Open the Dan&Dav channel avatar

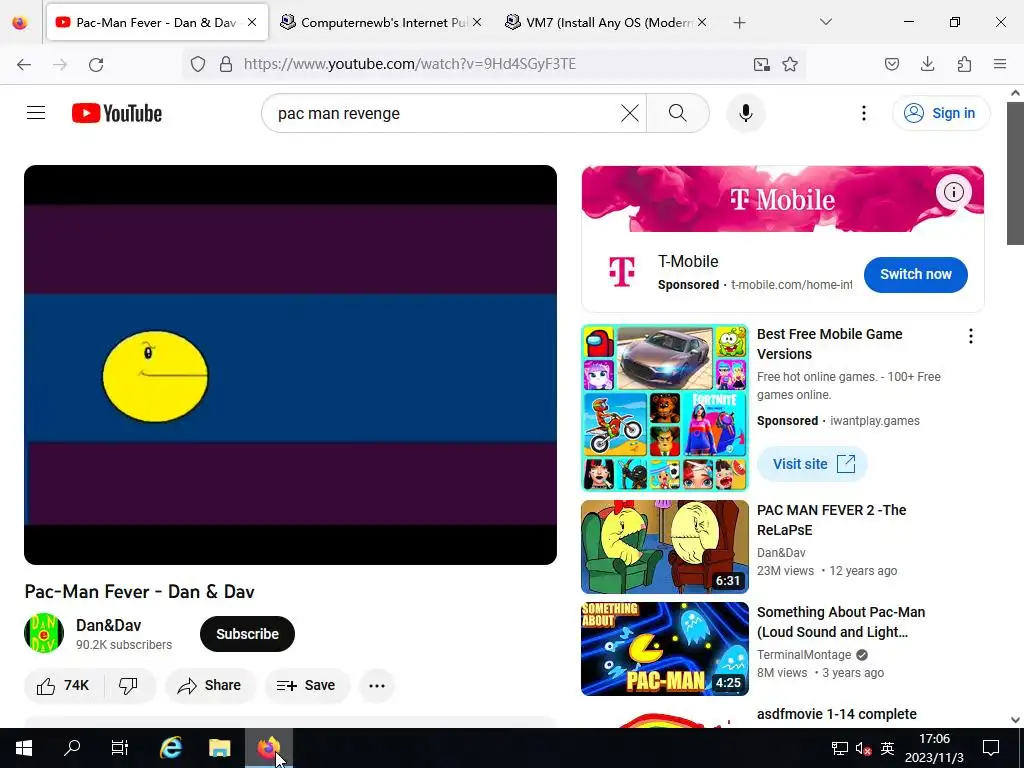[44, 633]
